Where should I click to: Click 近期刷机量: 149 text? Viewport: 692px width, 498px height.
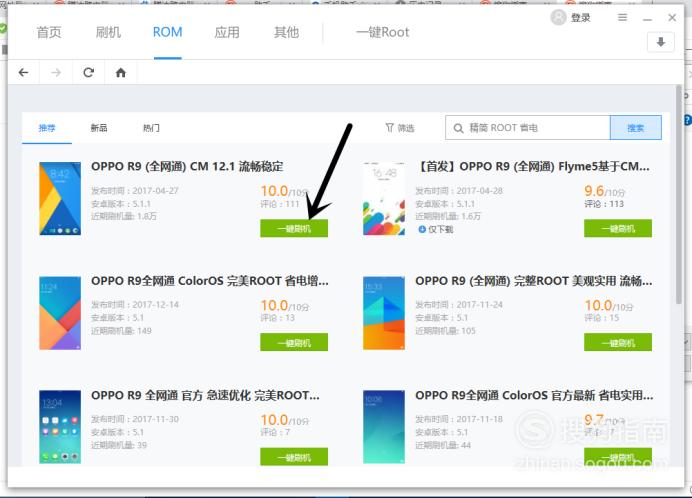[121, 331]
